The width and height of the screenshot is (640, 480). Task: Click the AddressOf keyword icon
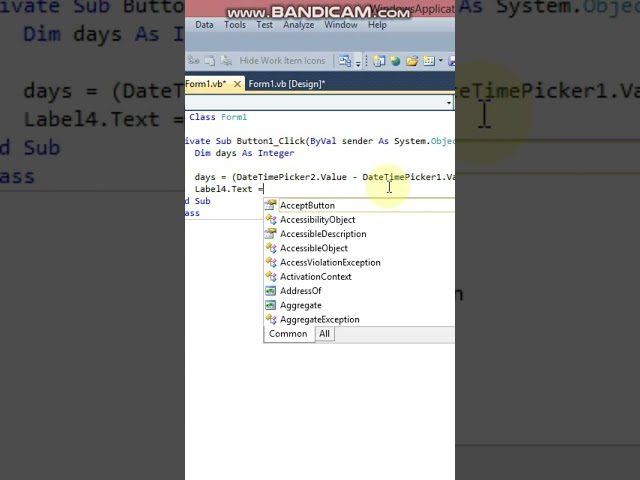coord(270,291)
